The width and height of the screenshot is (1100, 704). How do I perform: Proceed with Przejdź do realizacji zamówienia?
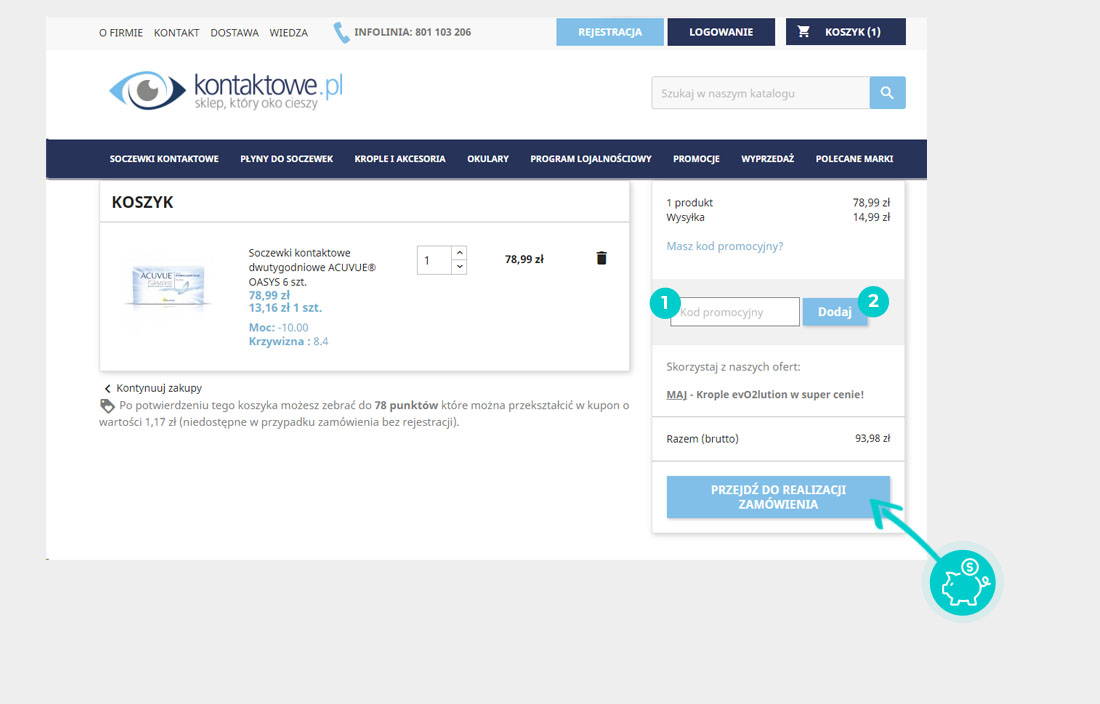(778, 497)
